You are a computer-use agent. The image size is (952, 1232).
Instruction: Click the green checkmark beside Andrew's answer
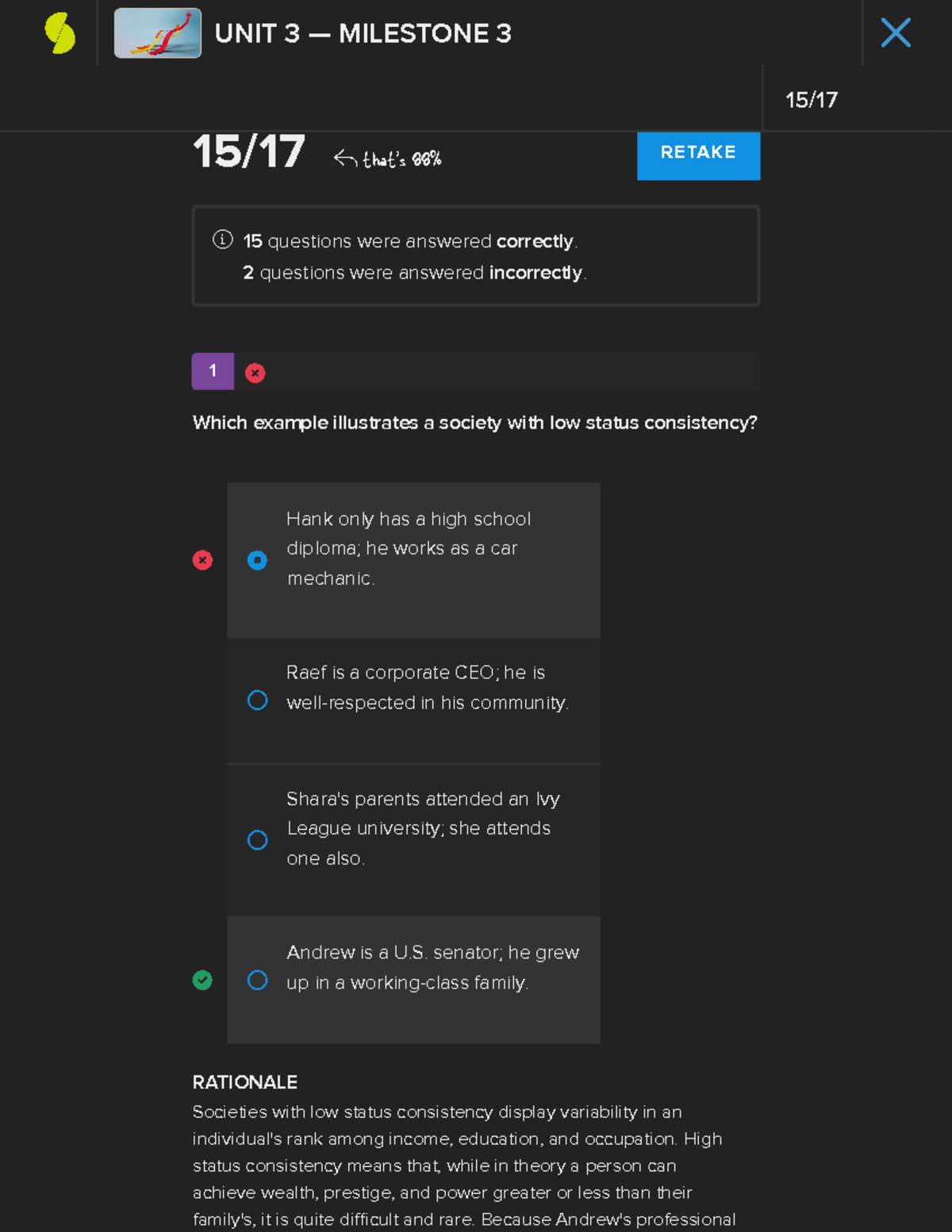click(202, 981)
